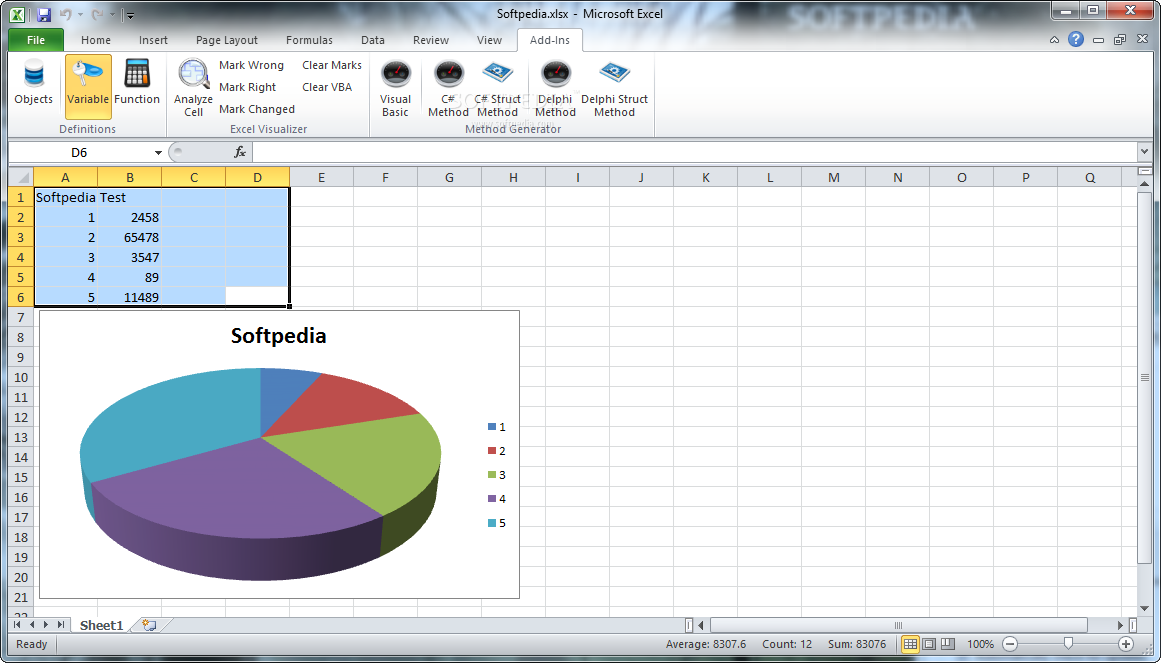Viewport: 1161px width, 663px height.
Task: Generate a C# Struct Method
Action: point(498,88)
